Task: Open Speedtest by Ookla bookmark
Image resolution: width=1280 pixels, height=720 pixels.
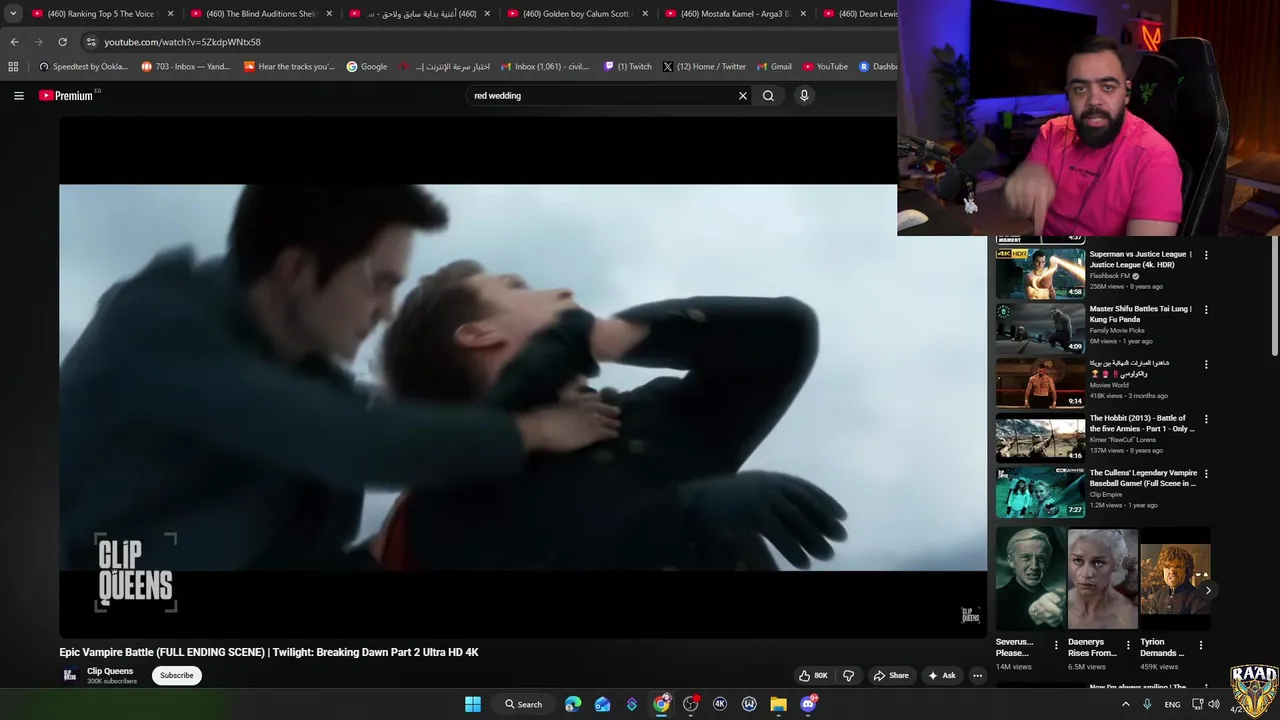Action: coord(83,67)
